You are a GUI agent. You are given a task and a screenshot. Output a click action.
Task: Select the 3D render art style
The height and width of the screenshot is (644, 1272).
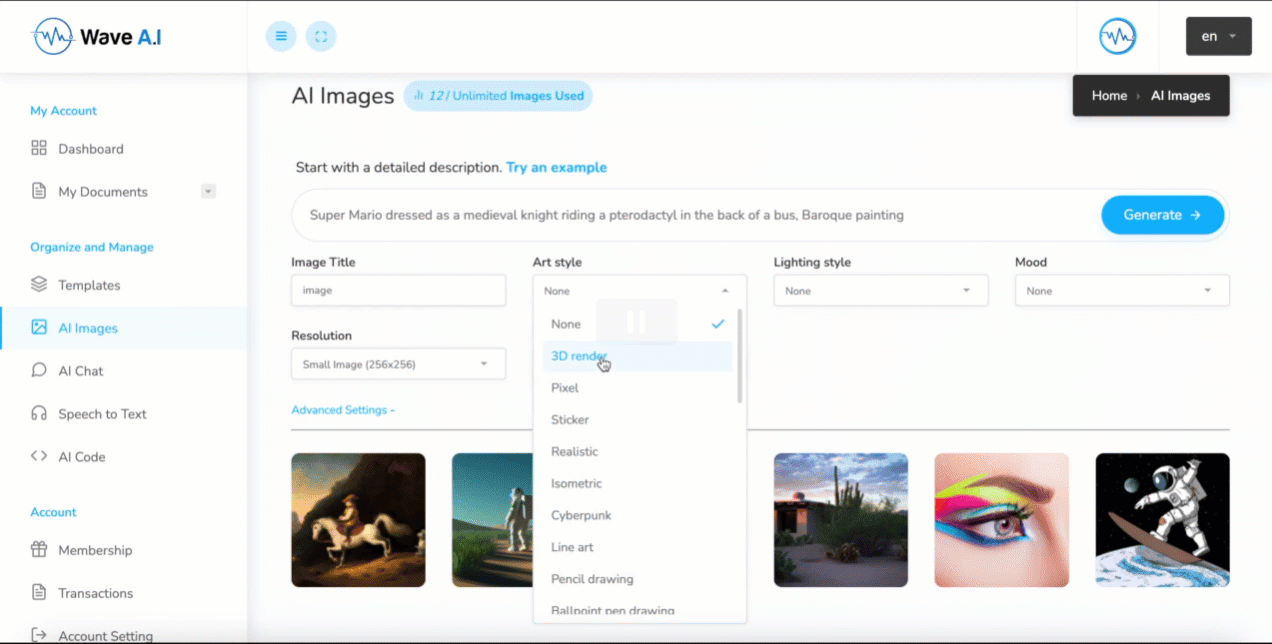579,356
